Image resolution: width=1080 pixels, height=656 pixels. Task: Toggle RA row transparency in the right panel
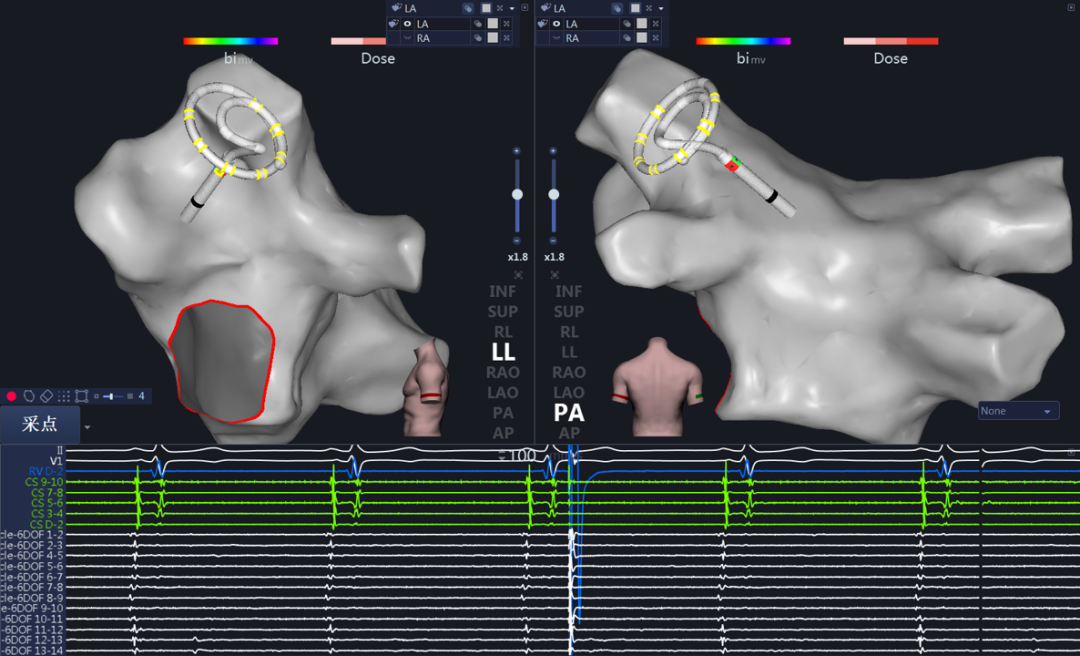pyautogui.click(x=626, y=38)
